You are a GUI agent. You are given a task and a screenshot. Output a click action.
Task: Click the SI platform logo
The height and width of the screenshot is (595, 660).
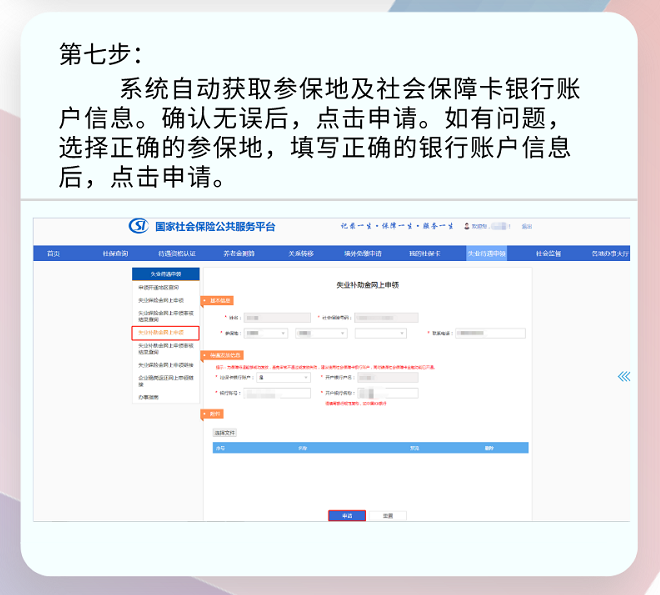click(138, 226)
